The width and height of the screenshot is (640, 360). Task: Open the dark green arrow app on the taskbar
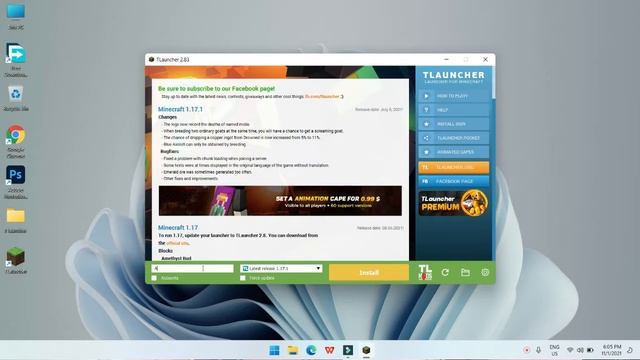point(348,350)
